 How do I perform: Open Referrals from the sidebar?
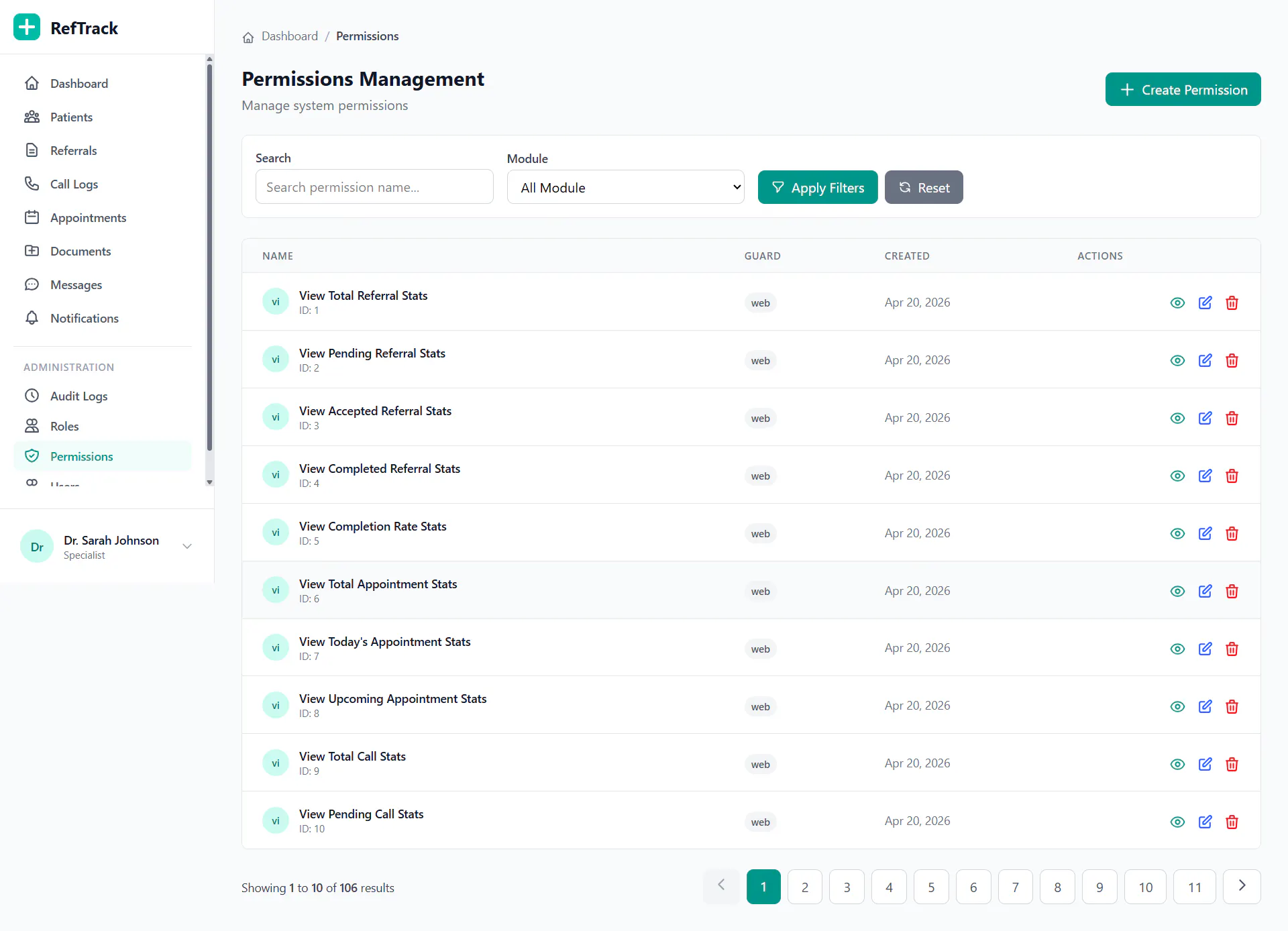[103, 150]
